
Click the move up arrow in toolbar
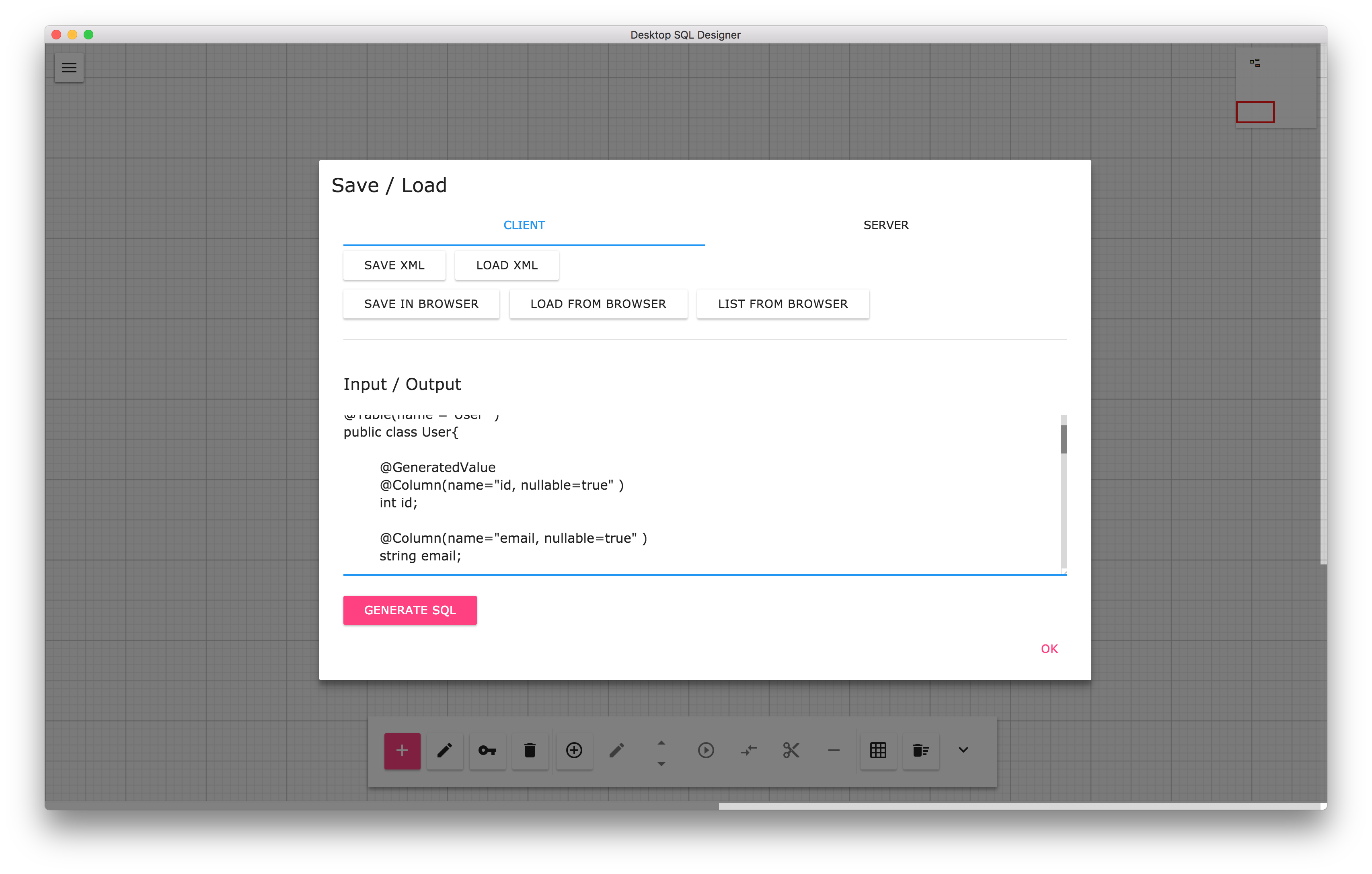661,743
